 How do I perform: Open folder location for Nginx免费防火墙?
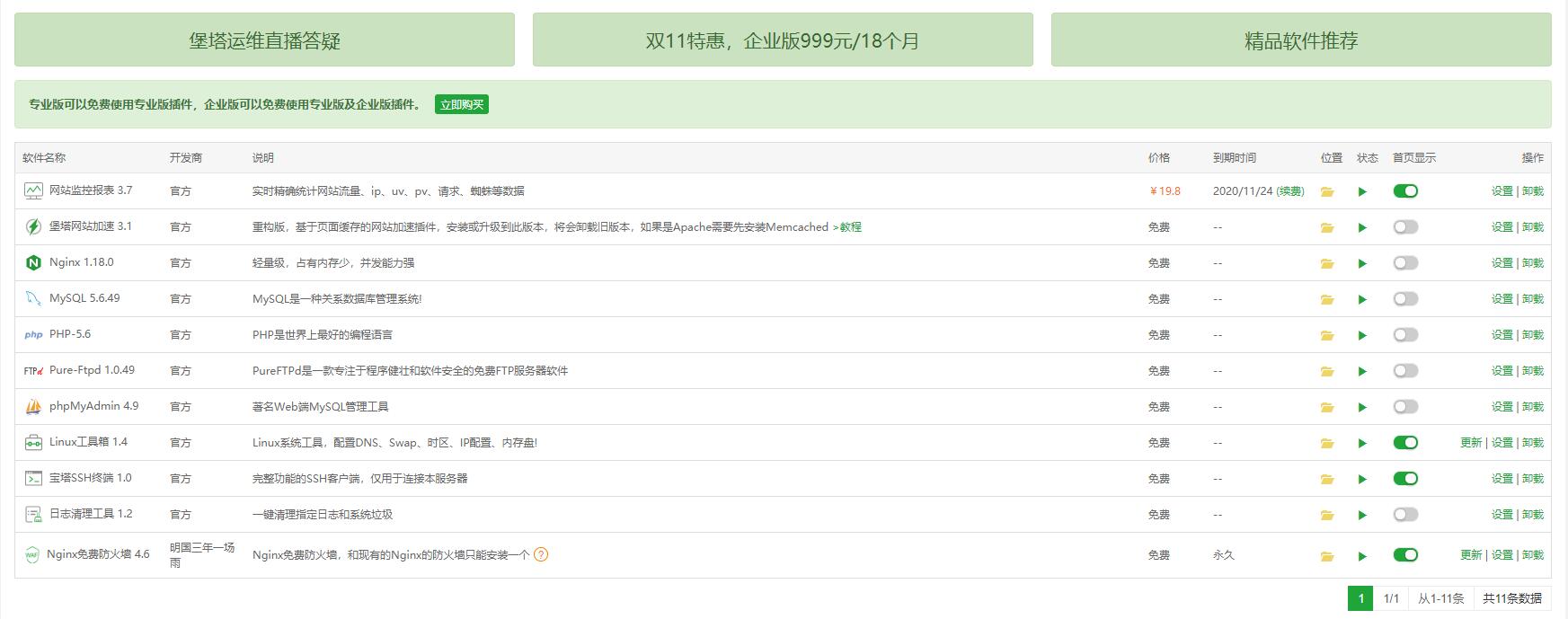pyautogui.click(x=1327, y=556)
